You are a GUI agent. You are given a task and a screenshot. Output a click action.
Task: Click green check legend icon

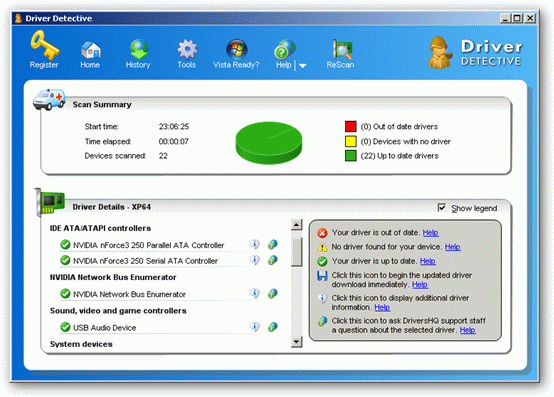pos(322,261)
